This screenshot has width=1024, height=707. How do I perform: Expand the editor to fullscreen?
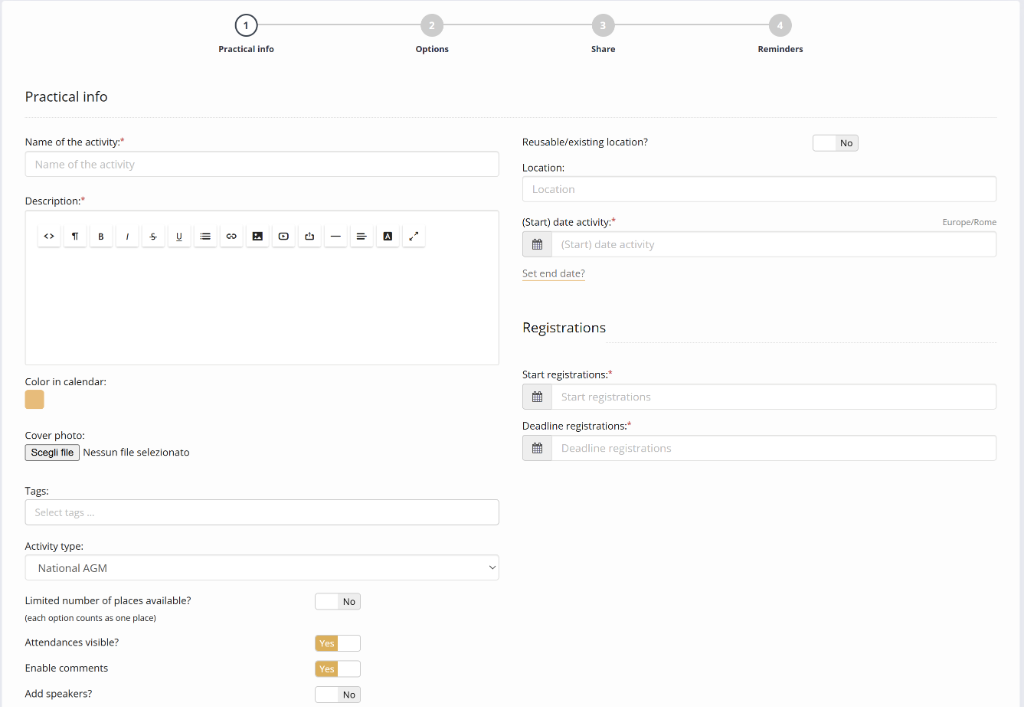(x=414, y=236)
